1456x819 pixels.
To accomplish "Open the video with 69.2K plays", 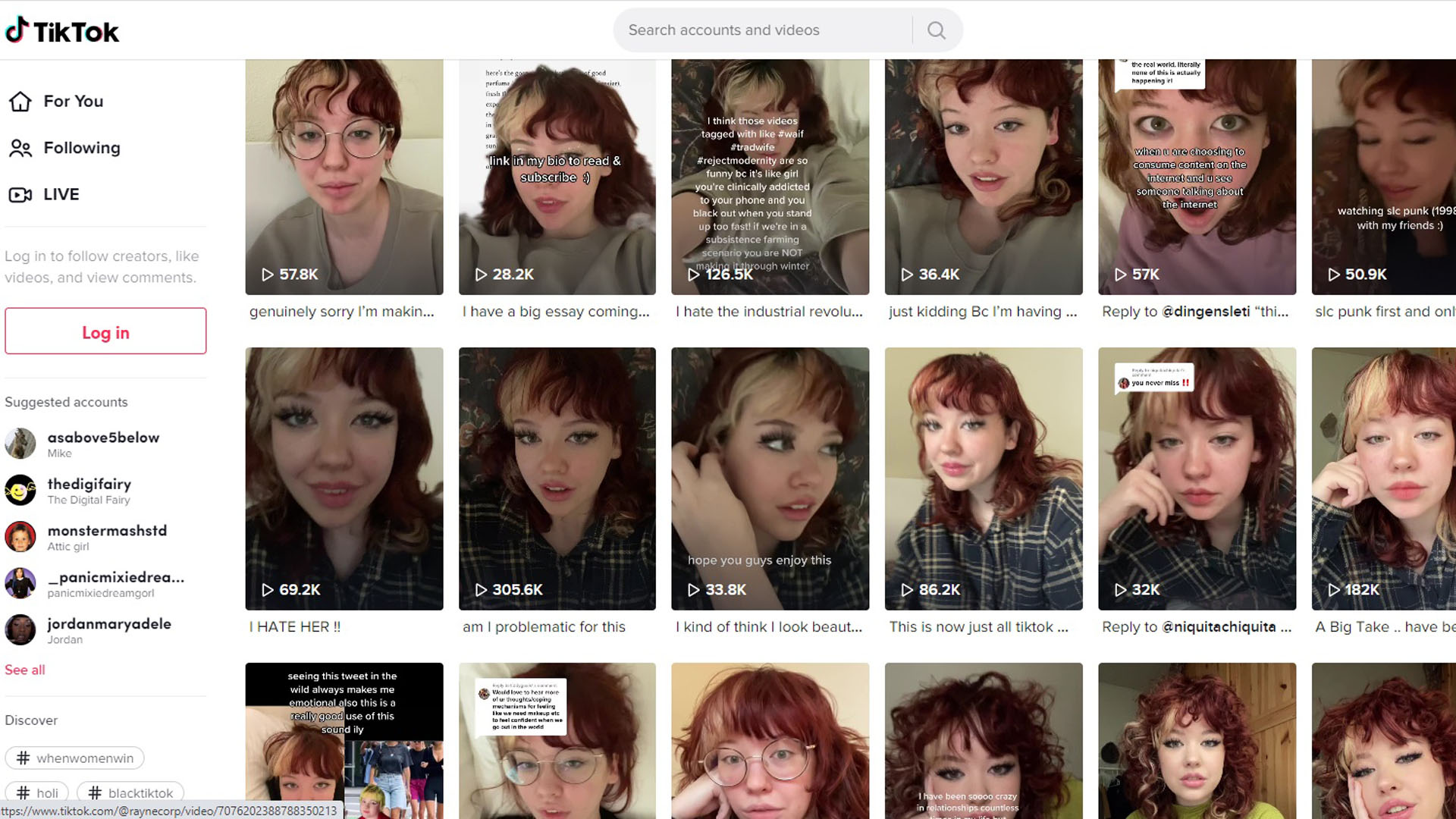I will coord(344,479).
